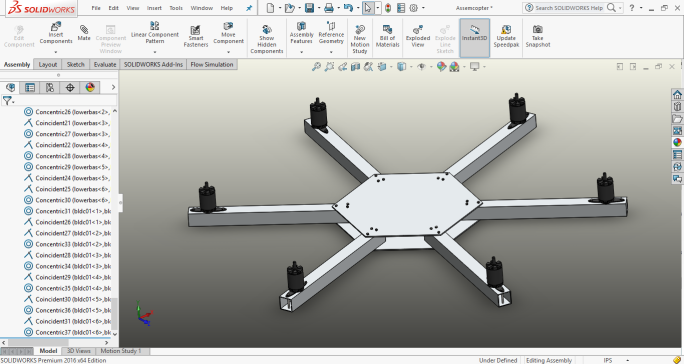Expand the feature tree panel chevron
Image resolution: width=684 pixels, height=364 pixels.
(113, 87)
